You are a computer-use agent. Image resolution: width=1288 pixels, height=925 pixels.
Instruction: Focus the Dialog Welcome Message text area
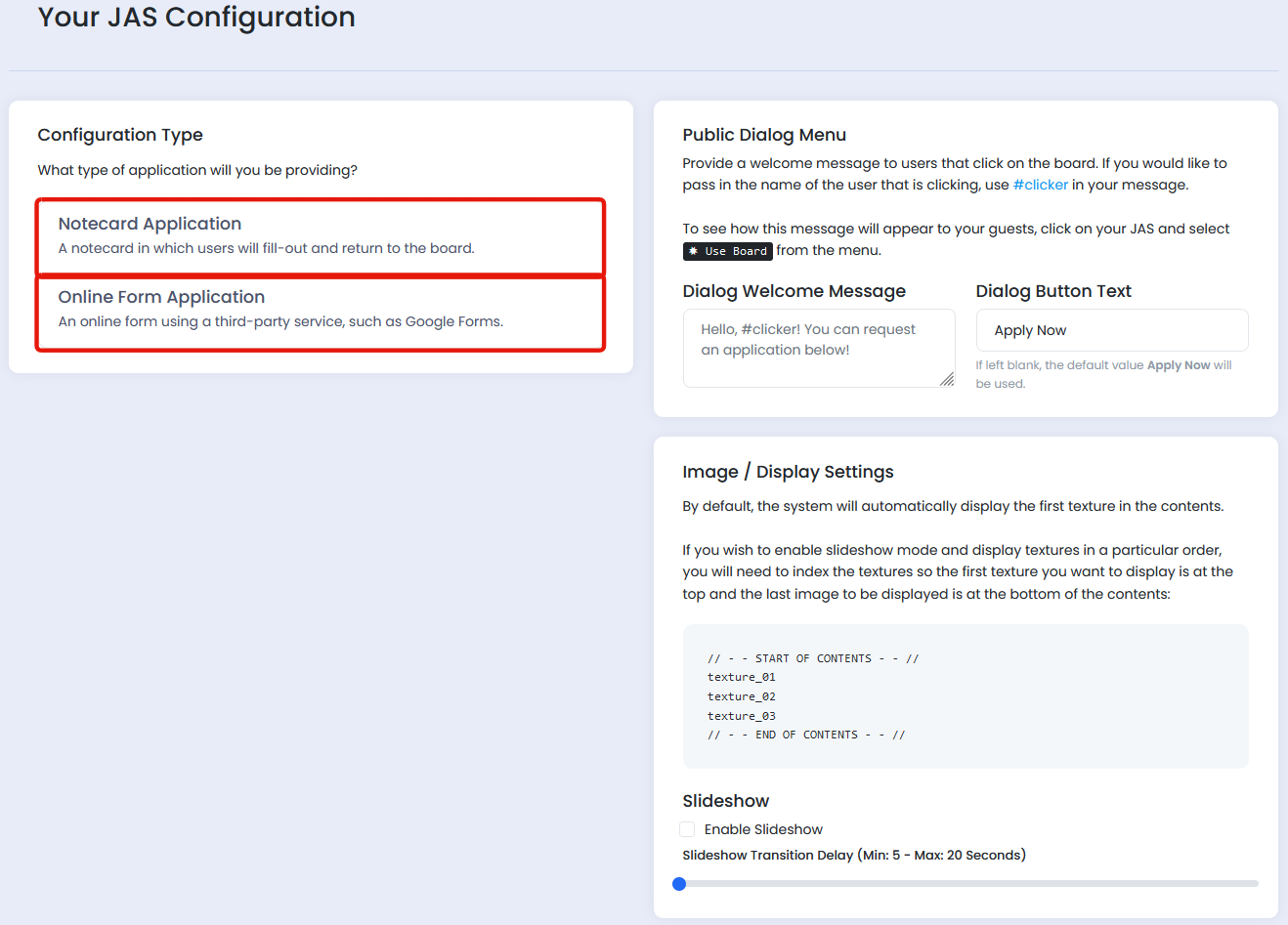818,348
